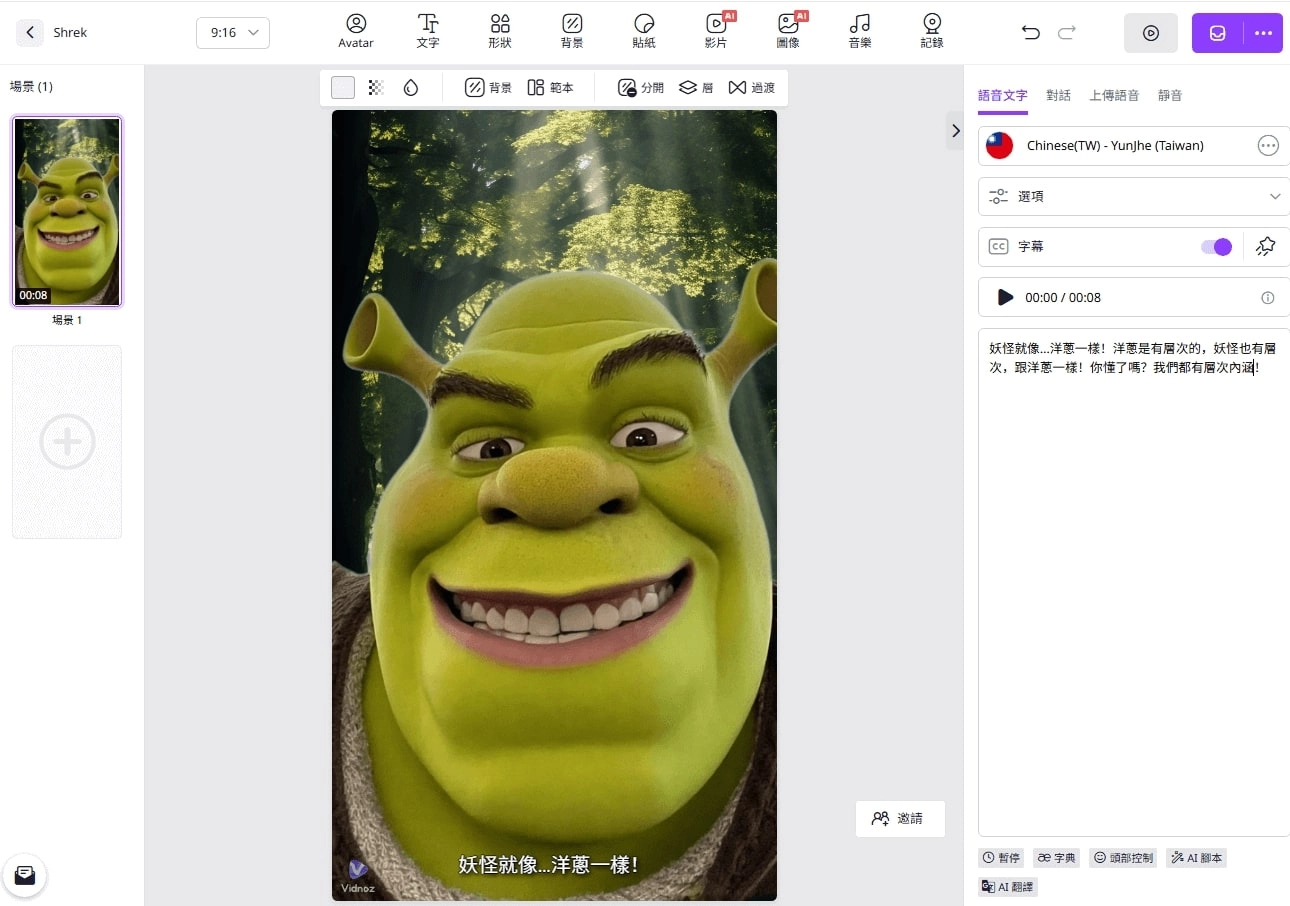The width and height of the screenshot is (1290, 906).
Task: Select the subtitle text on the canvas
Action: coord(548,865)
